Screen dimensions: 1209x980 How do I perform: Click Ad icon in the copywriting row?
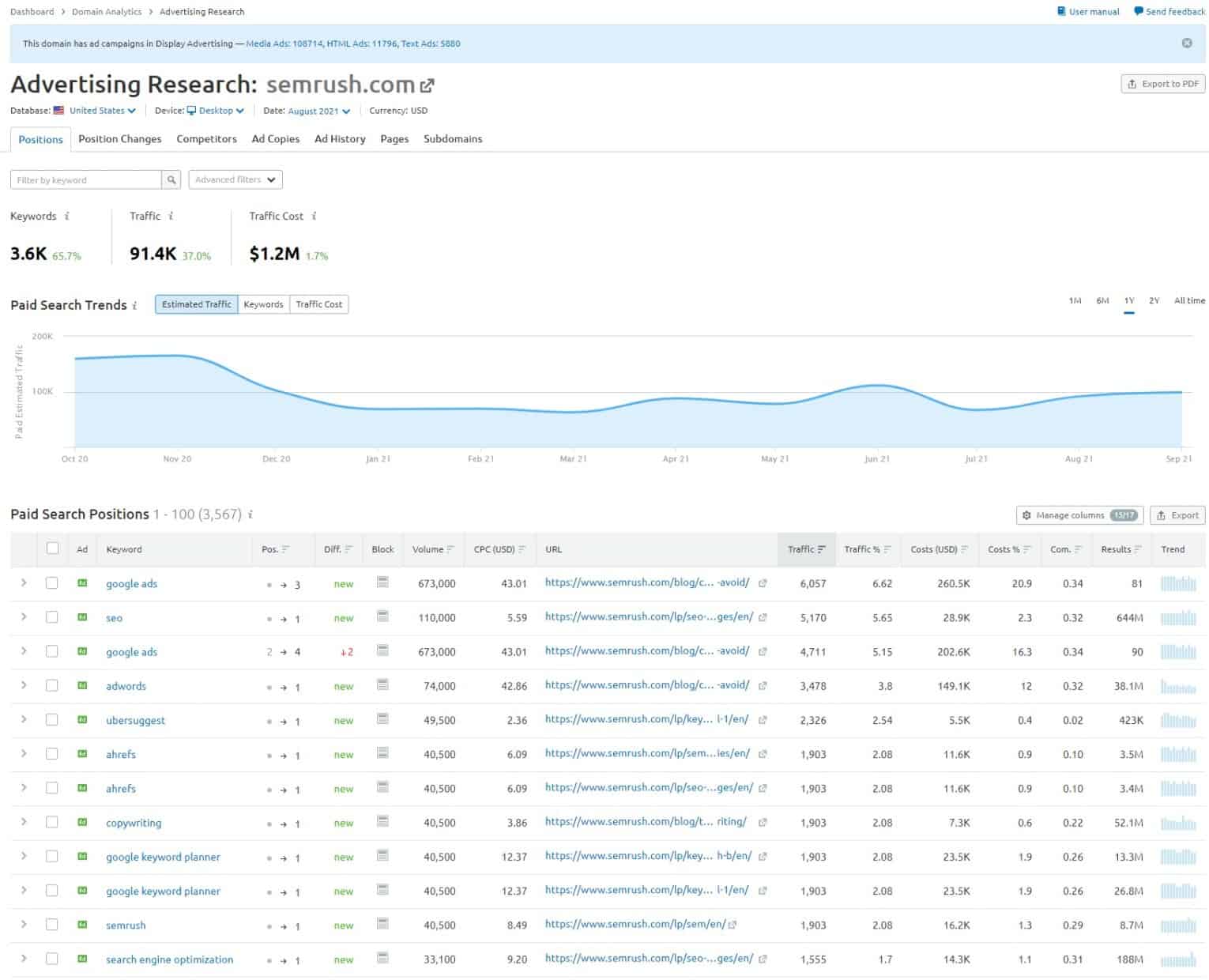(82, 823)
